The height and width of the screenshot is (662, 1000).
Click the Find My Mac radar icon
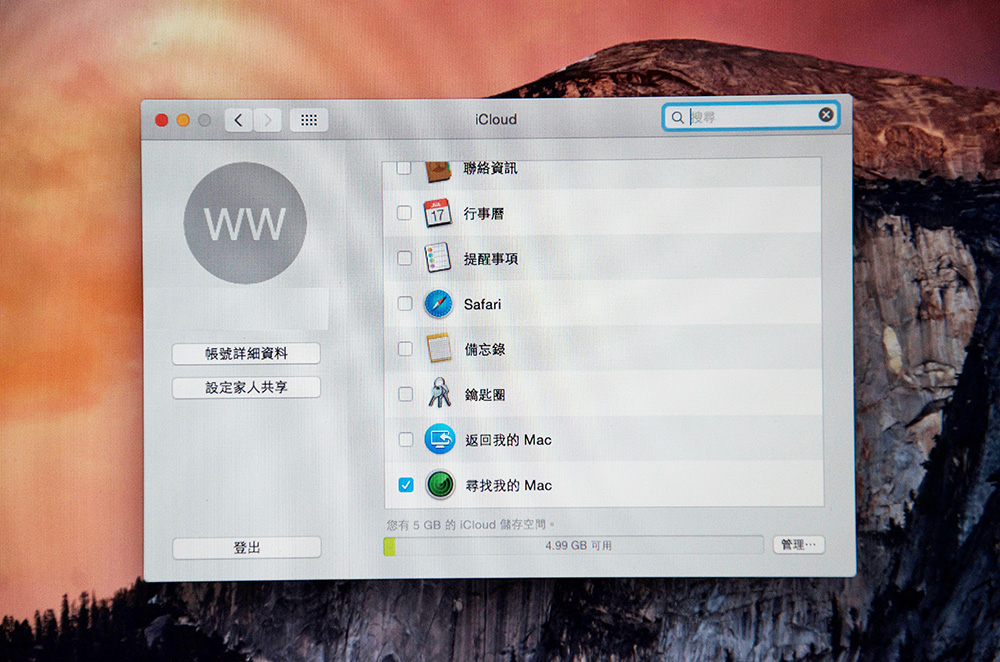coord(440,485)
